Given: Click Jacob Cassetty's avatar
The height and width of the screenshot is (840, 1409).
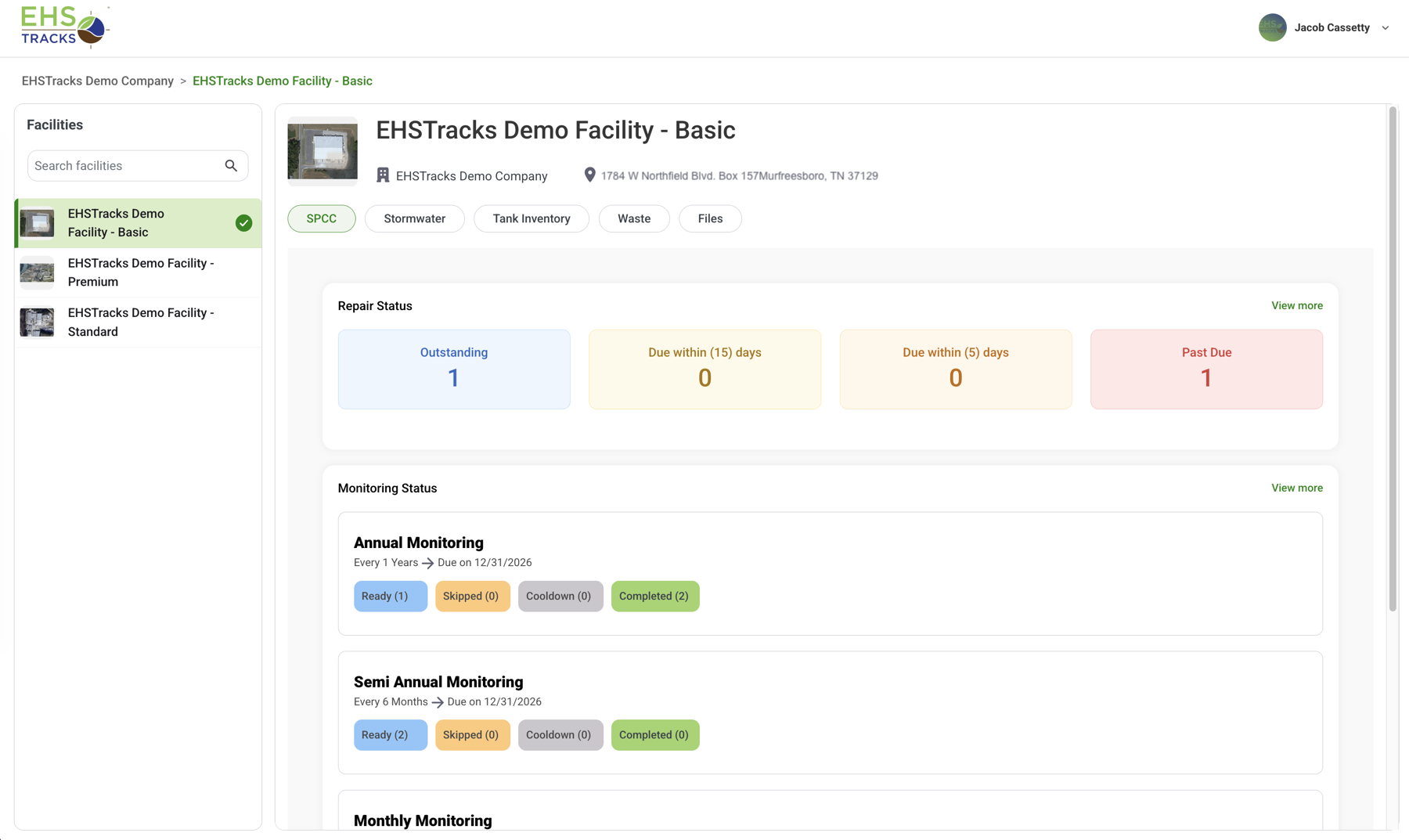Looking at the screenshot, I should 1272,27.
